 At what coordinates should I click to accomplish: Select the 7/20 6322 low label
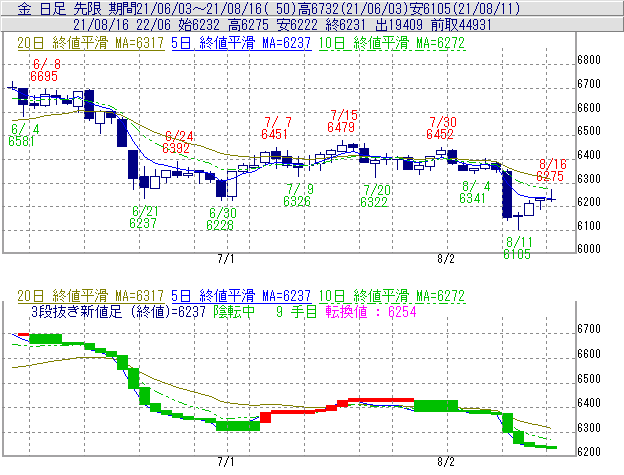tap(375, 196)
